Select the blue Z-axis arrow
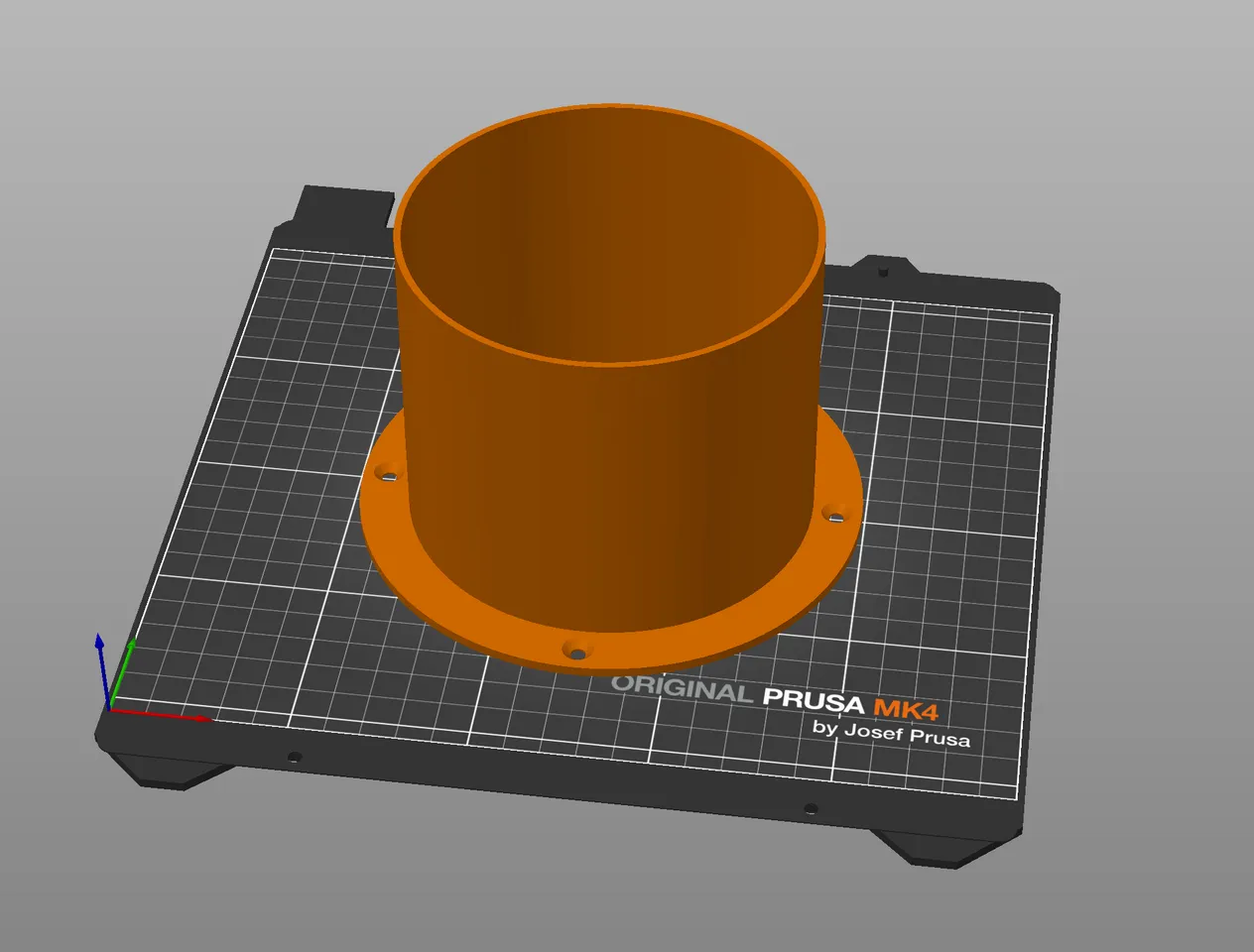This screenshot has height=952, width=1254. point(102,659)
